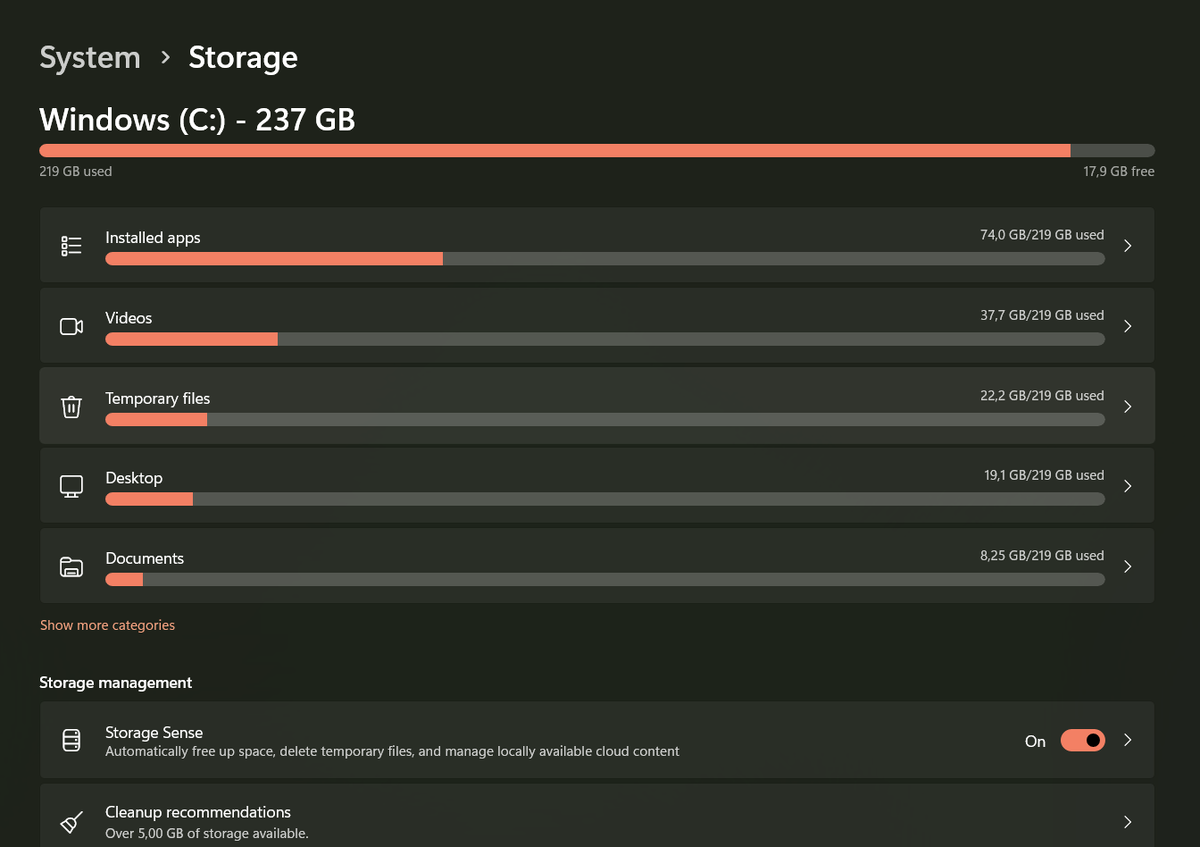Show more categories link

(107, 625)
